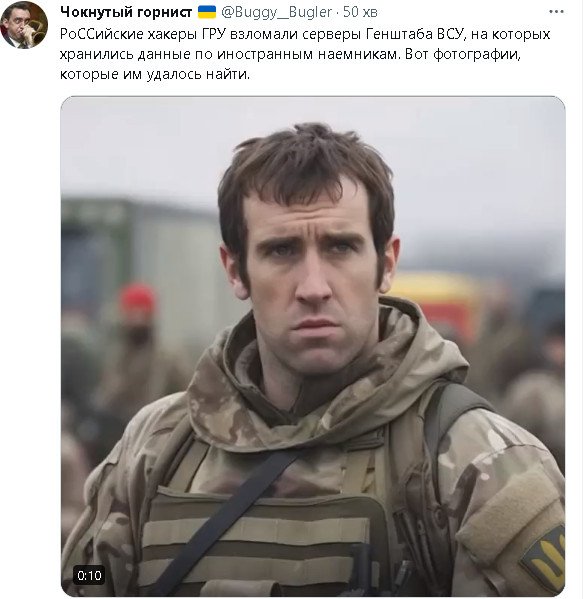Open the tweet via the 50 хв timestamp
This screenshot has height=599, width=583.
360,12
